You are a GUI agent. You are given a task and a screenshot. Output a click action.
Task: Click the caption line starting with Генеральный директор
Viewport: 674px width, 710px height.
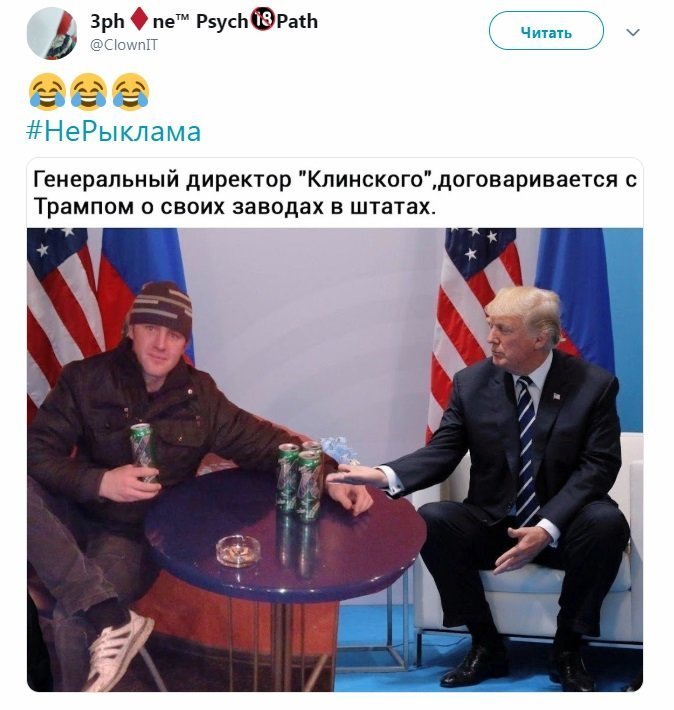click(x=335, y=179)
